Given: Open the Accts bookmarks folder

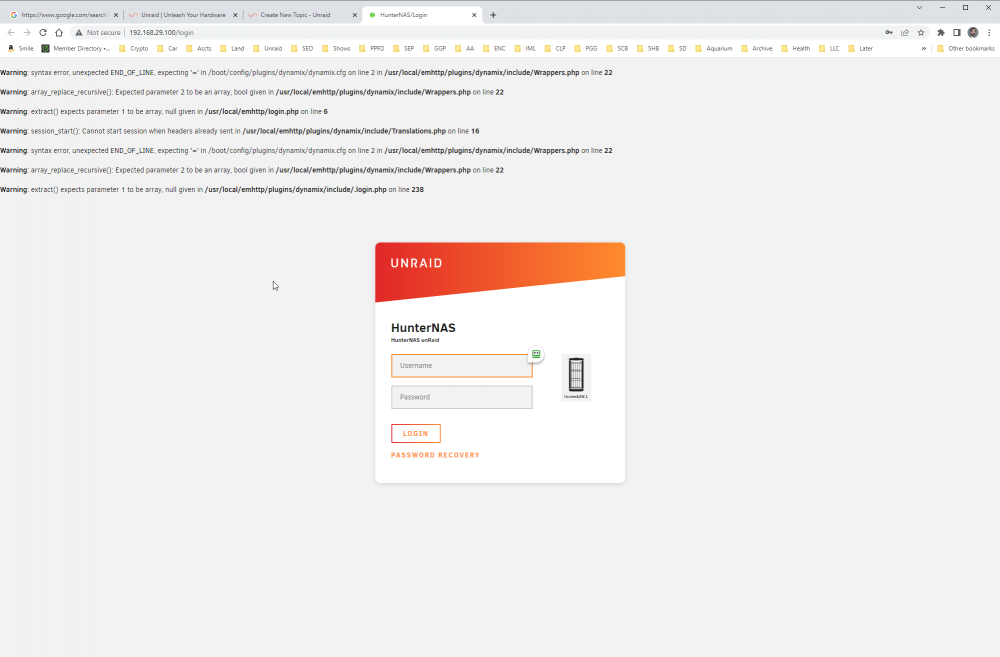Looking at the screenshot, I should [198, 48].
